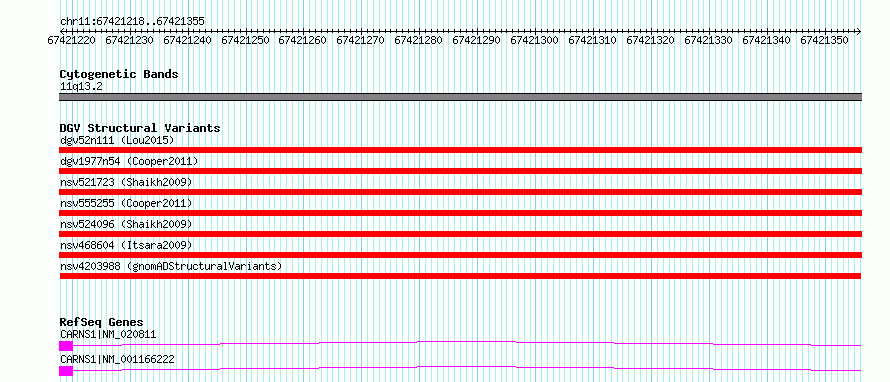Image resolution: width=890 pixels, height=382 pixels.
Task: Click the red bar for dgv1977n54
Action: coord(460,171)
